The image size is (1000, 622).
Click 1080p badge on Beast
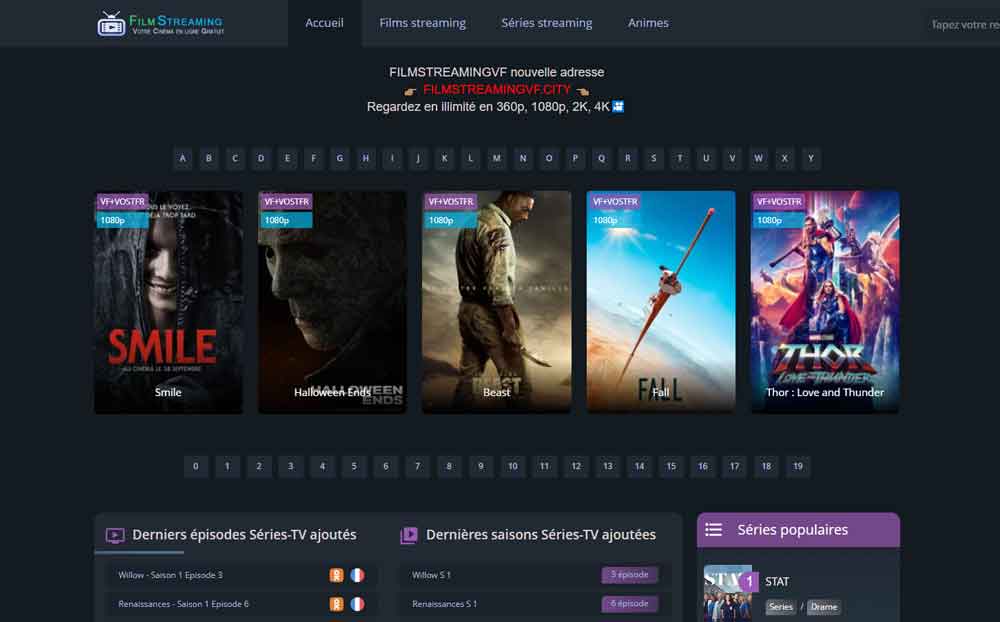(x=450, y=220)
